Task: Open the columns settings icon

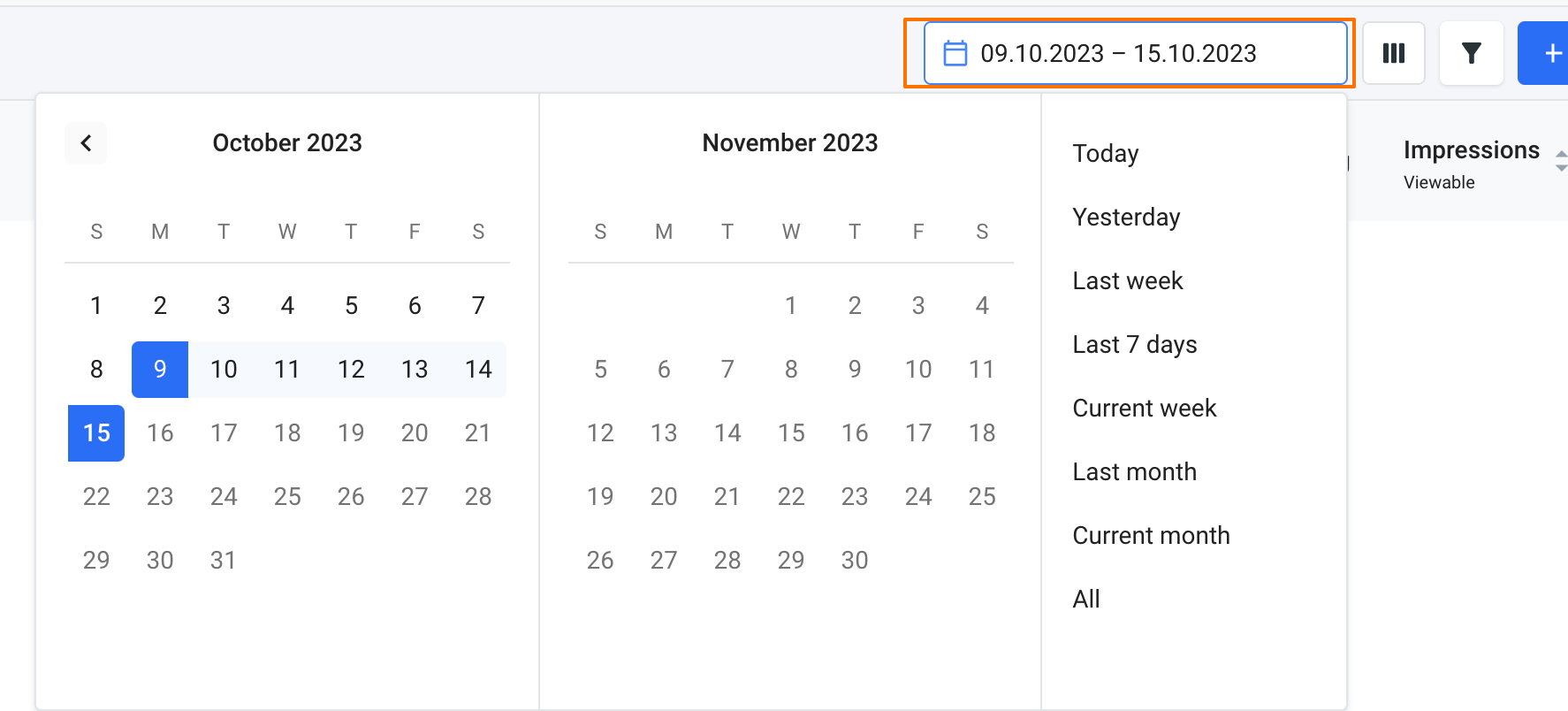Action: coord(1393,53)
